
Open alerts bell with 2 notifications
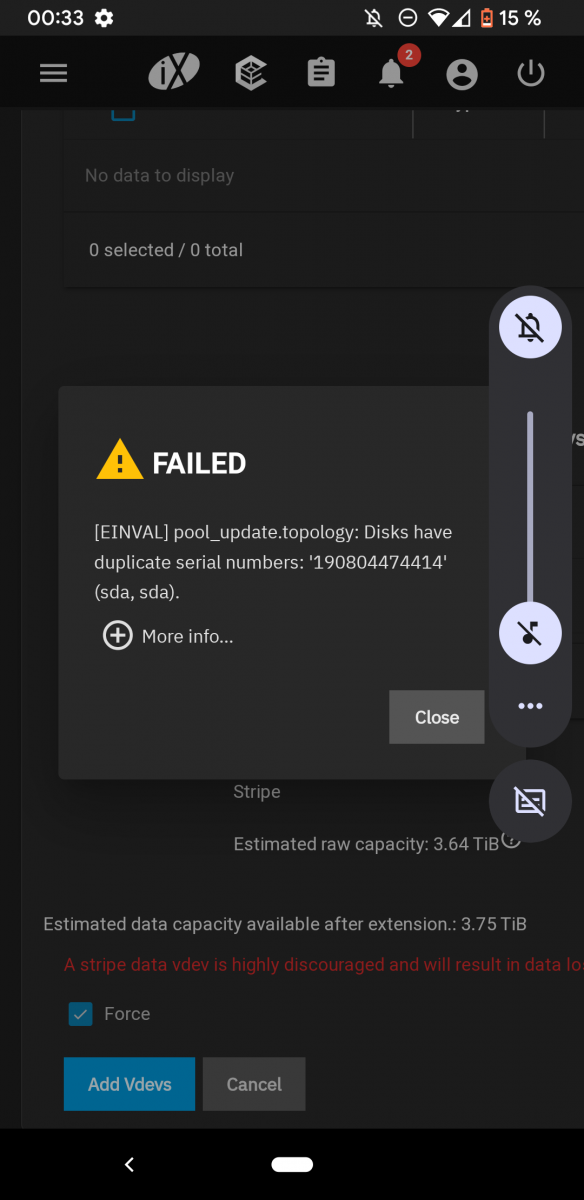(392, 70)
